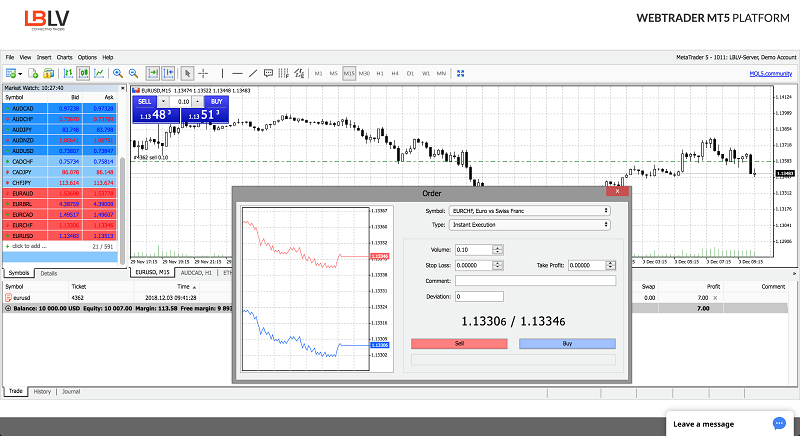
Task: Switch to the Details tab
Action: [x=49, y=273]
